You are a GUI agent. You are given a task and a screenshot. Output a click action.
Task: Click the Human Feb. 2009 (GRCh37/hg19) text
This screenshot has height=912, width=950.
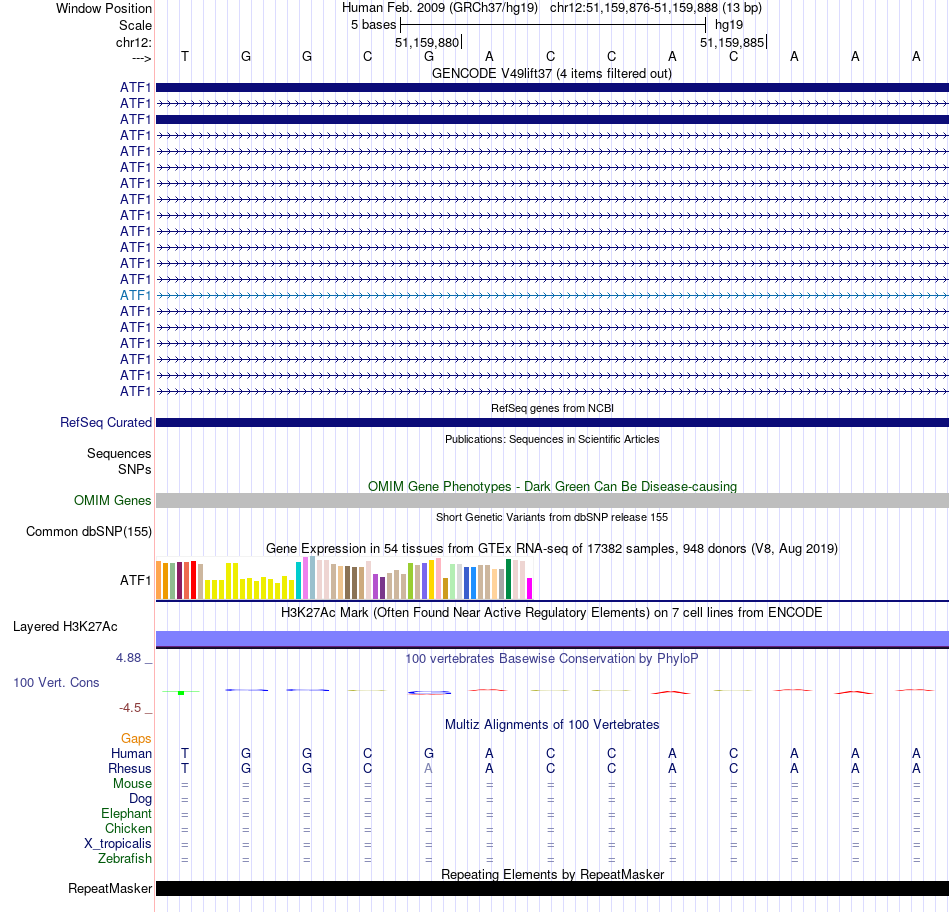(x=440, y=8)
